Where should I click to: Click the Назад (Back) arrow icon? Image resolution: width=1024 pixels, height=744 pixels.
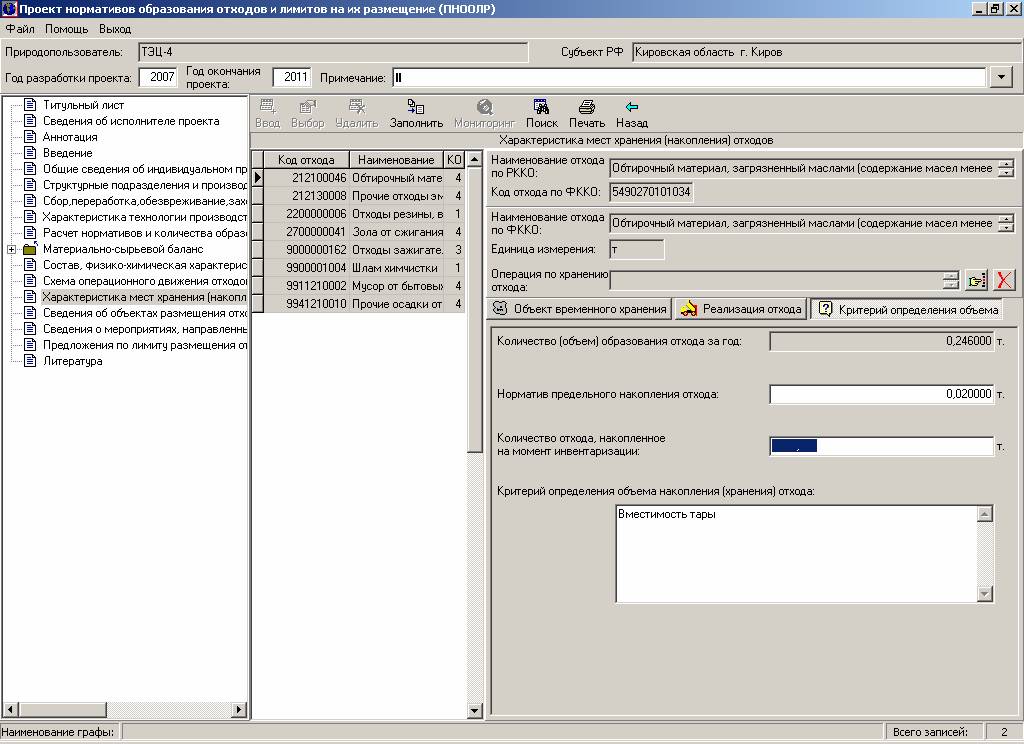(631, 107)
